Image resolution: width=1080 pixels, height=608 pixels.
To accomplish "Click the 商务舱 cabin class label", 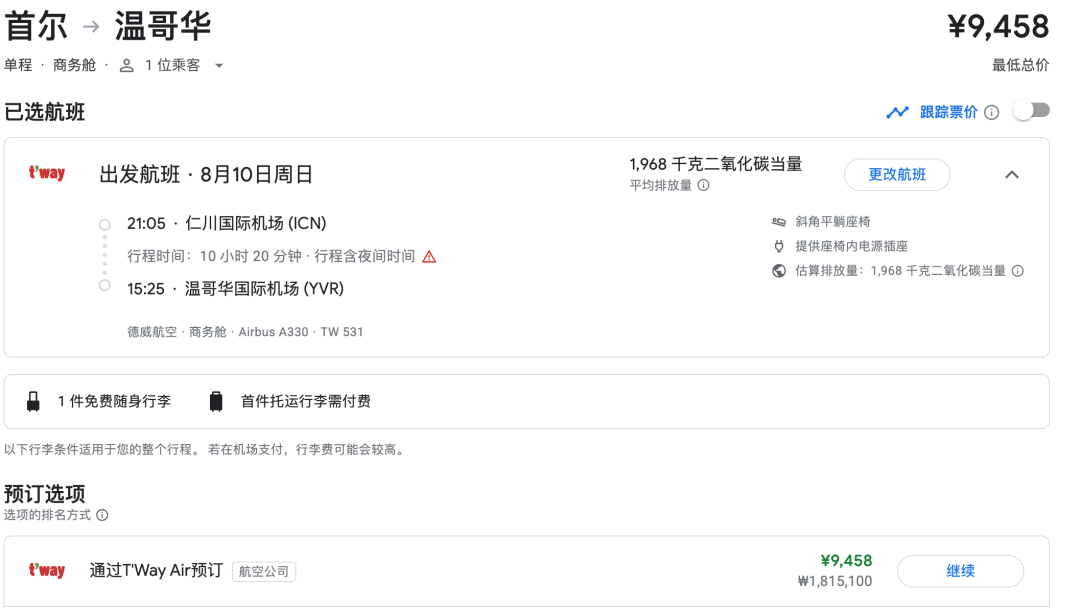I will tap(74, 65).
